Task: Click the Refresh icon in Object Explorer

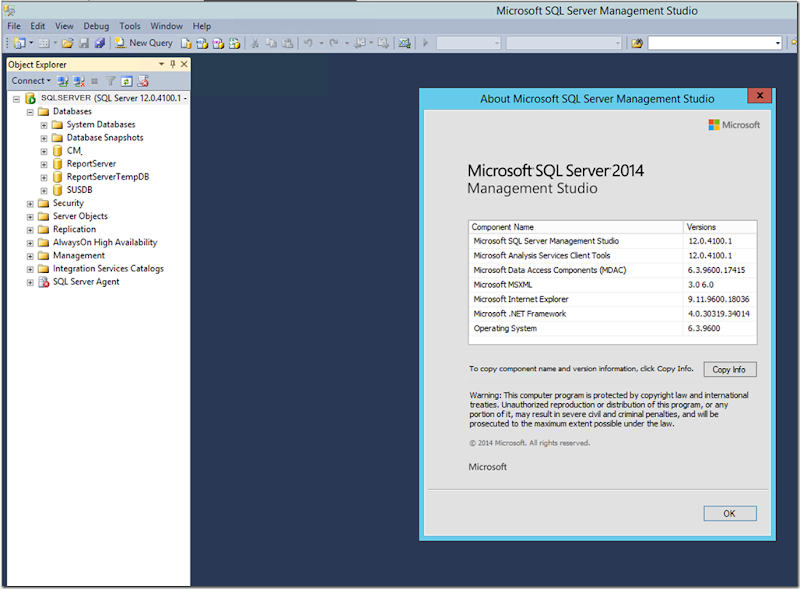Action: [x=127, y=81]
